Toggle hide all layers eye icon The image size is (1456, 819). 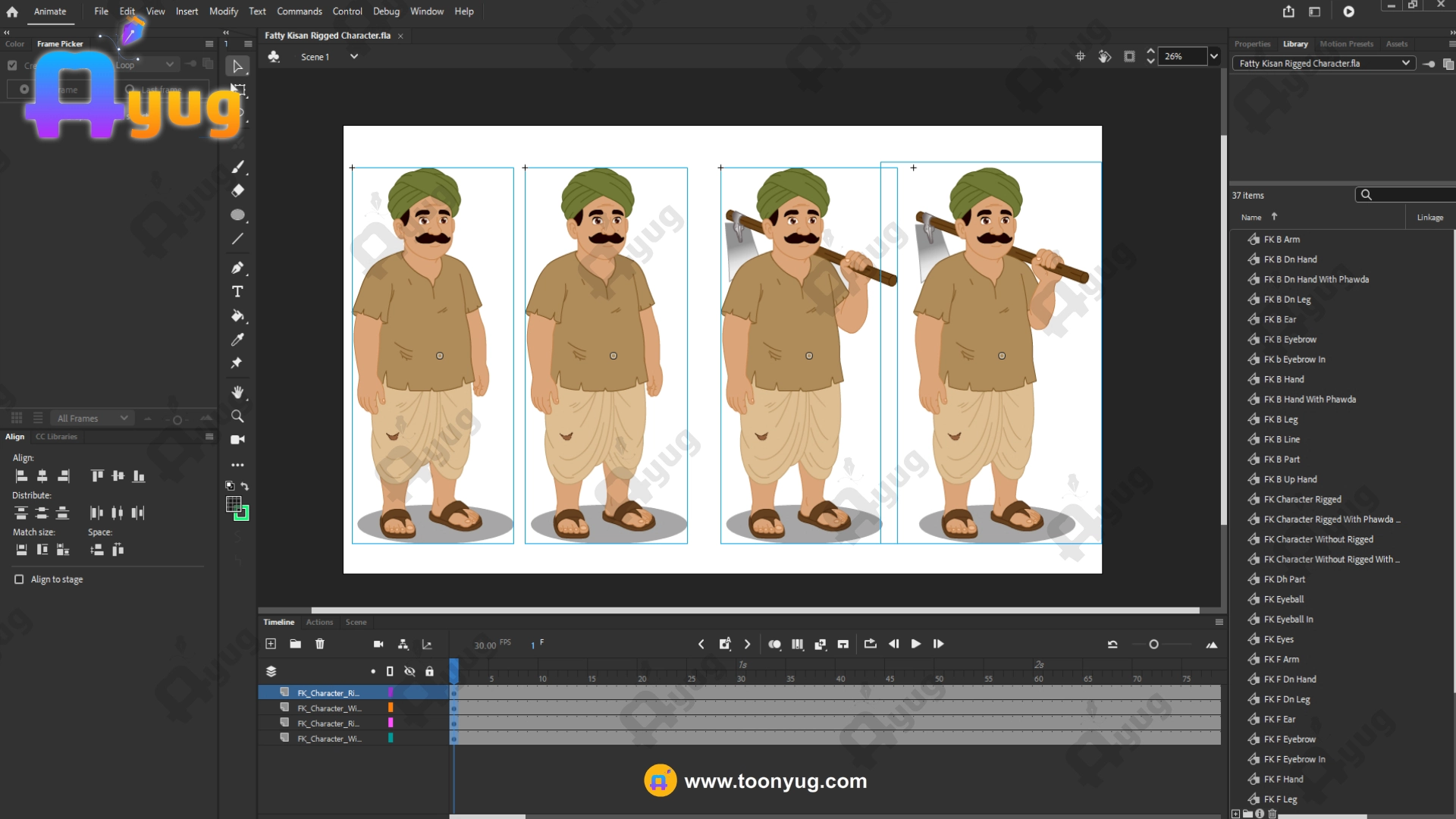[x=409, y=671]
